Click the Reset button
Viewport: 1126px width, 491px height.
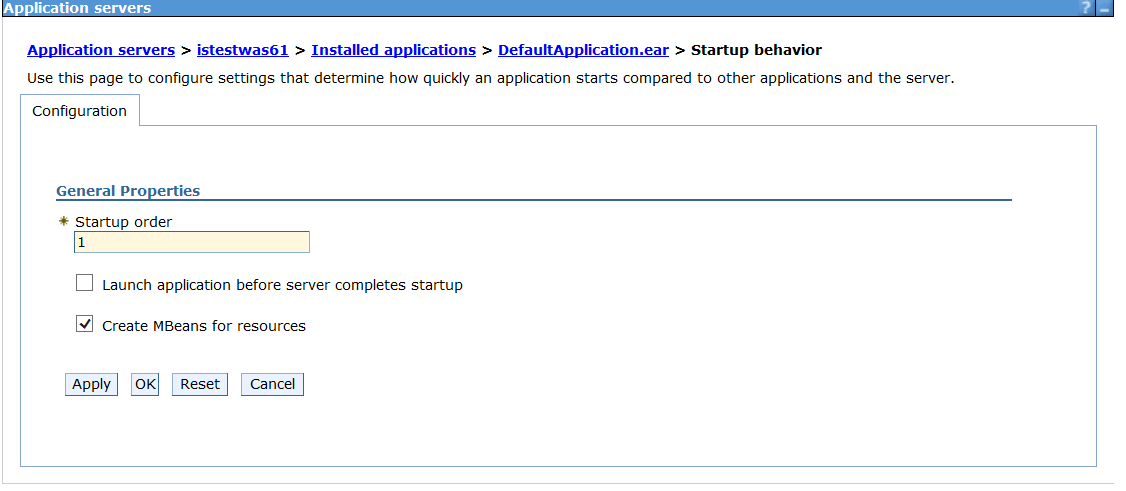(200, 384)
